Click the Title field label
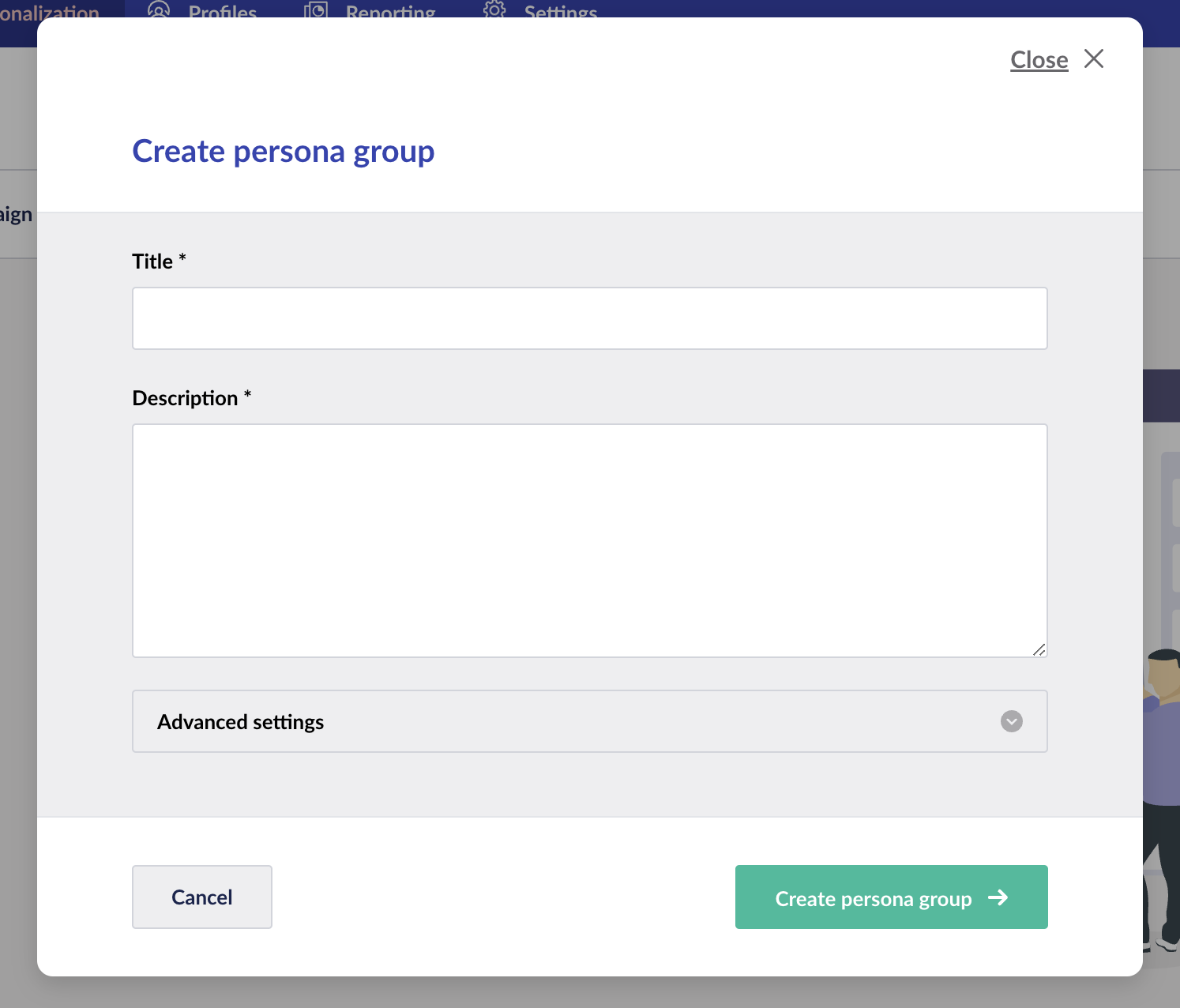This screenshot has height=1008, width=1180. point(152,261)
